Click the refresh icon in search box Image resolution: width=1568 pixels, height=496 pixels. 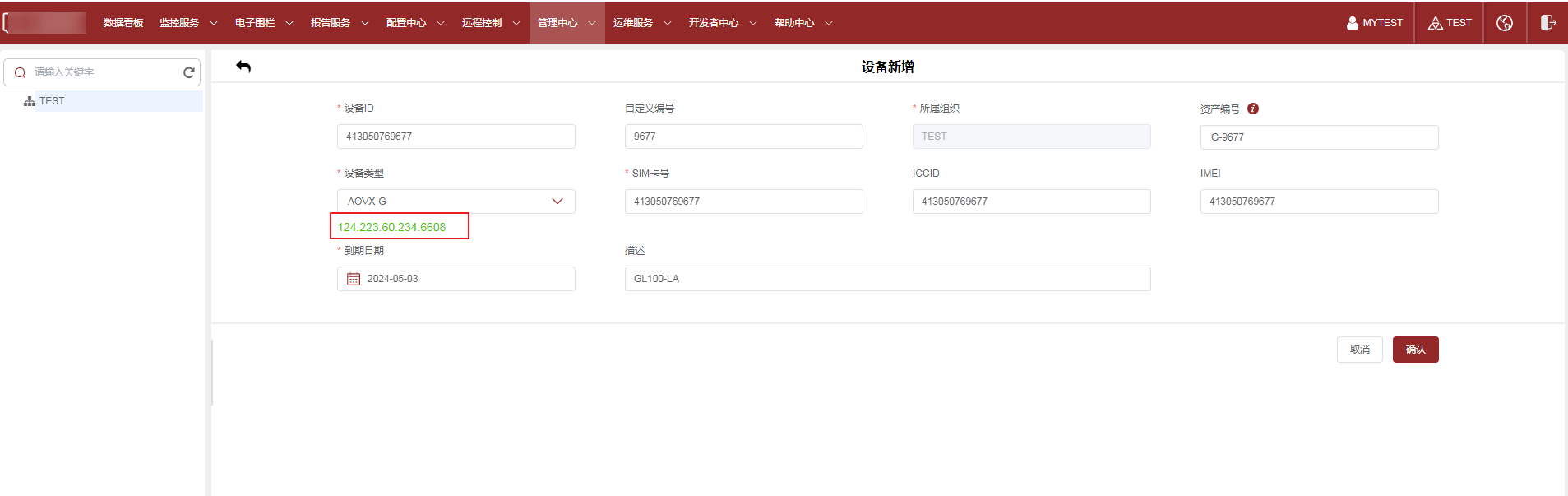click(188, 72)
